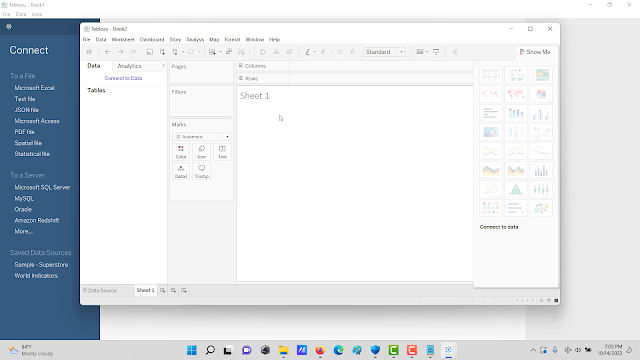Viewport: 640px width, 360px height.
Task: Open Microsoft Edge from the taskbar
Action: point(338,350)
